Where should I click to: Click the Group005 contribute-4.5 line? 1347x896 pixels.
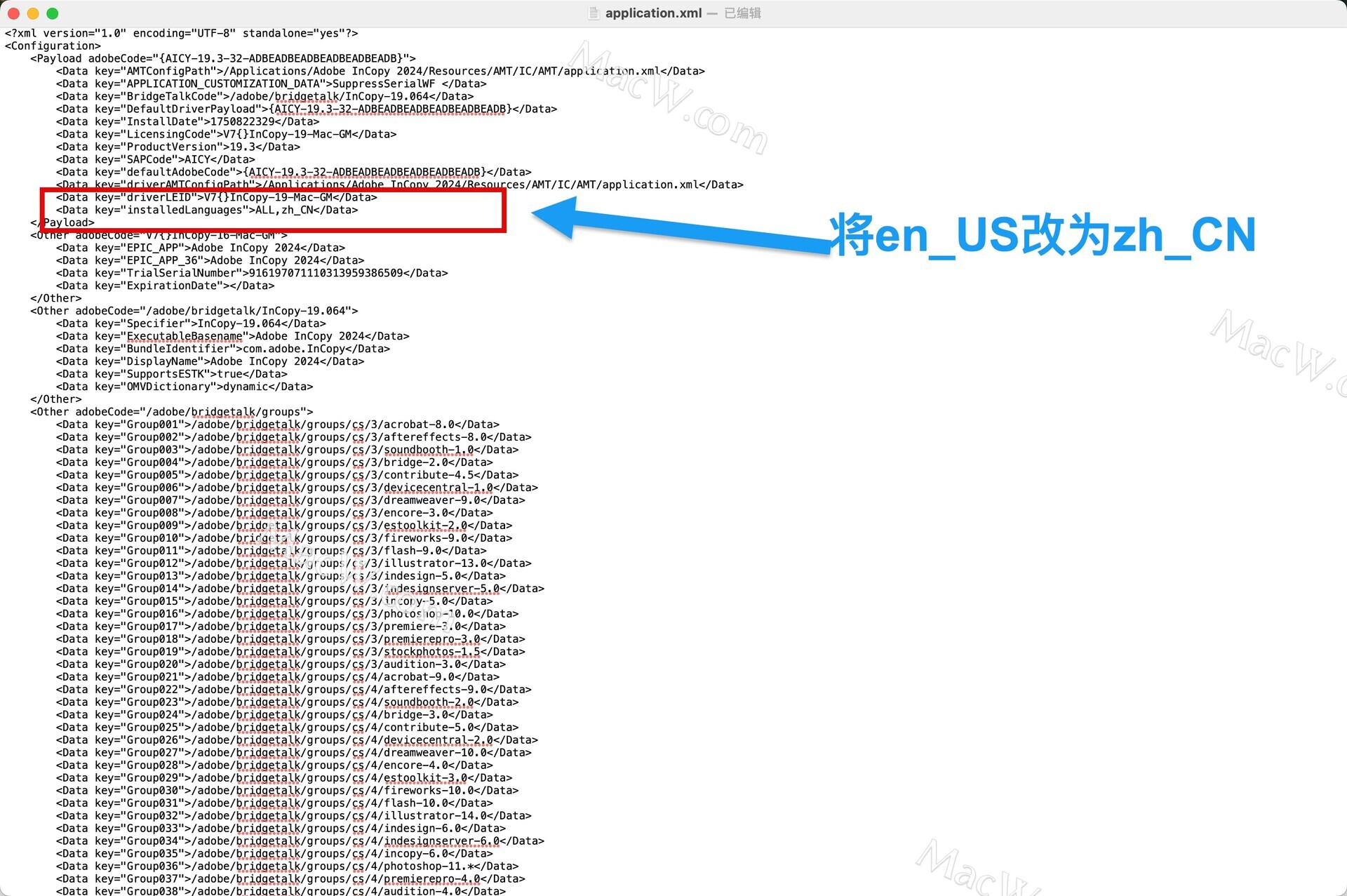(x=288, y=475)
